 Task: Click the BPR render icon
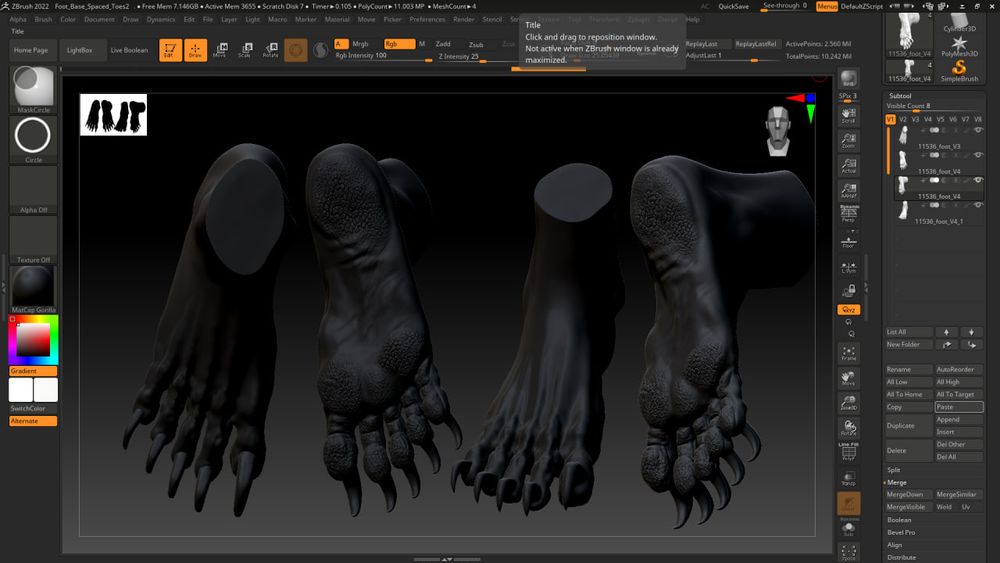point(848,78)
